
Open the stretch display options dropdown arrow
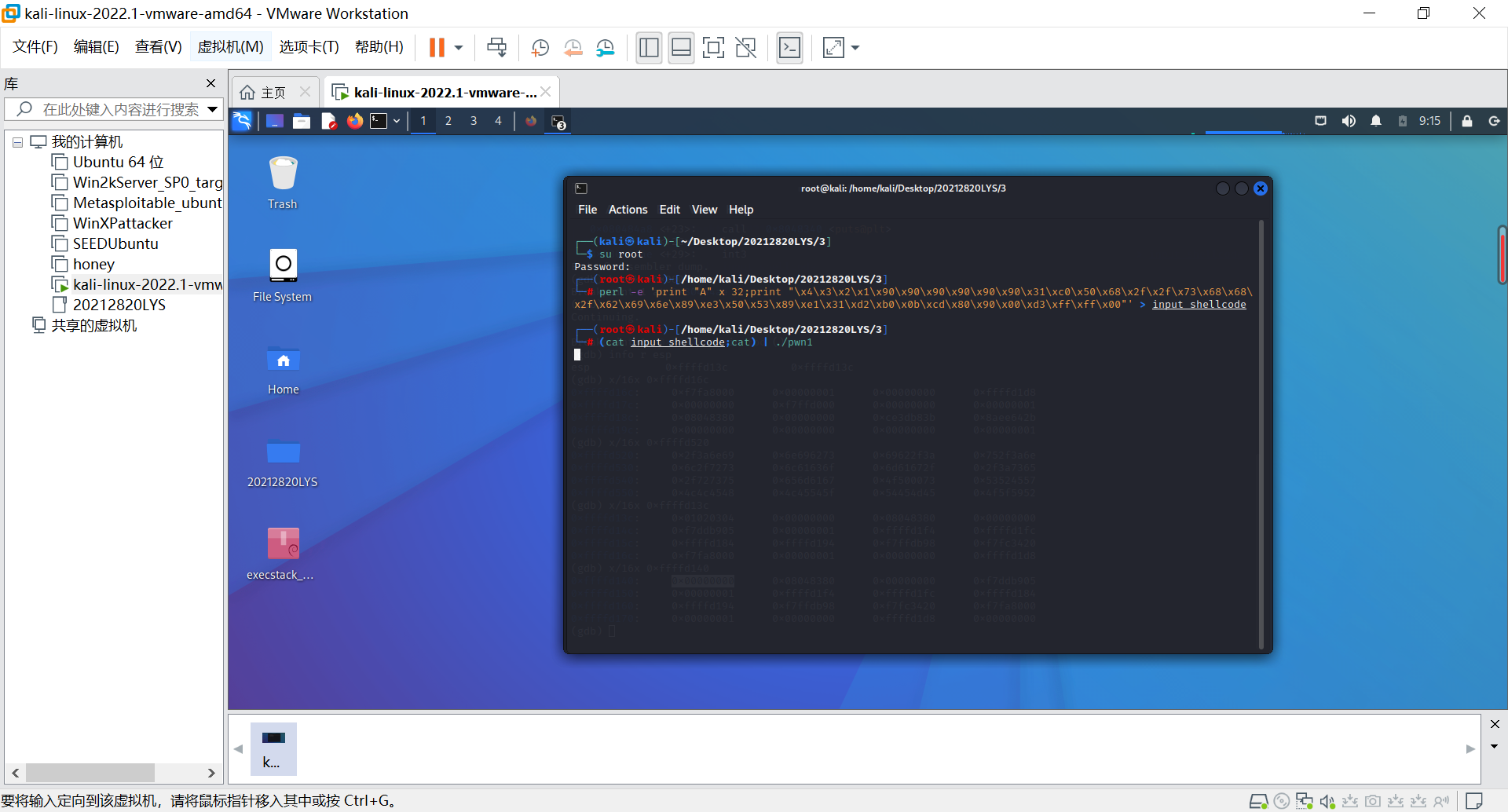pos(855,48)
